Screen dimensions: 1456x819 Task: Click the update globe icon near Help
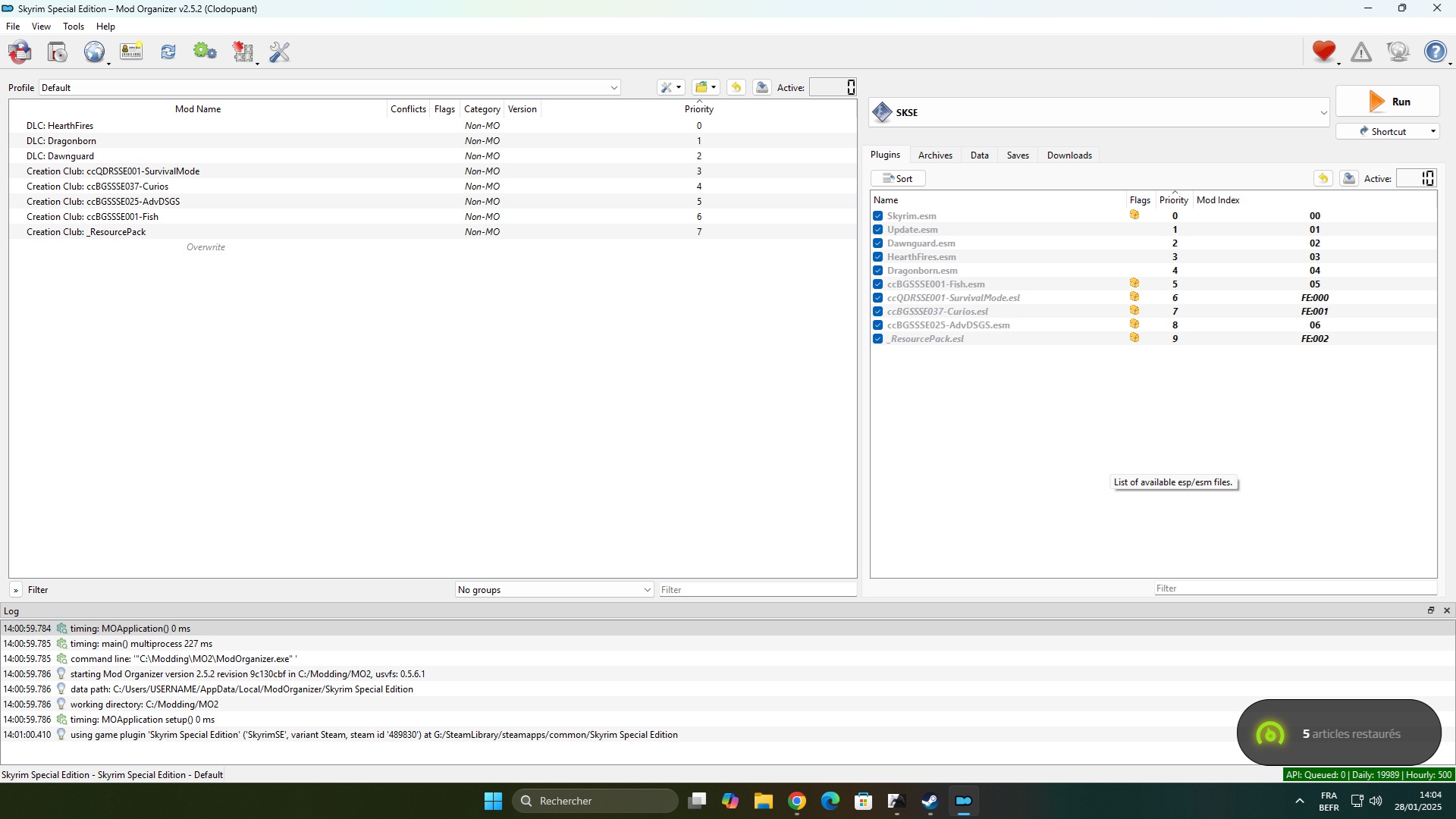(x=1398, y=52)
